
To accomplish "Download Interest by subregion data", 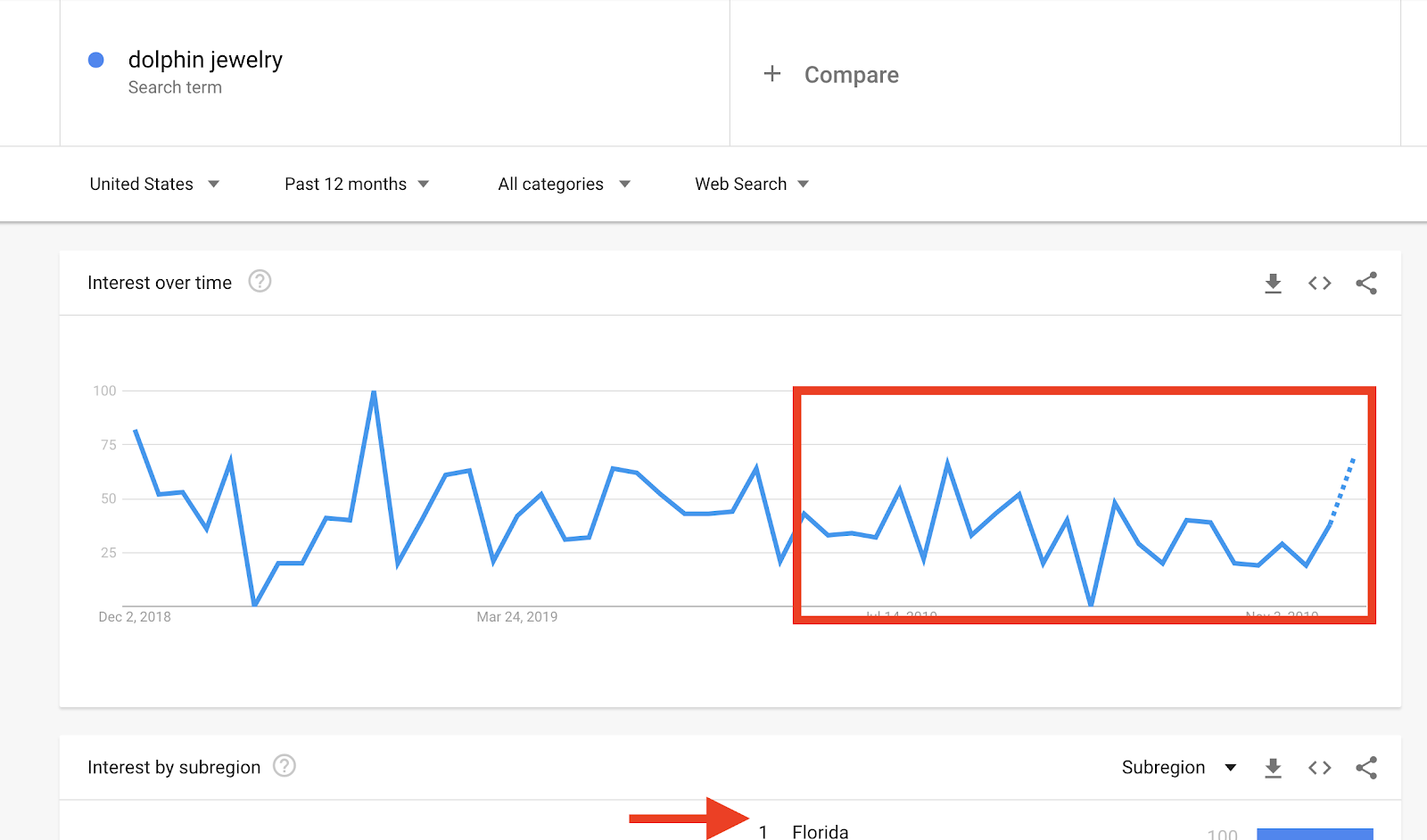I will tap(1273, 768).
